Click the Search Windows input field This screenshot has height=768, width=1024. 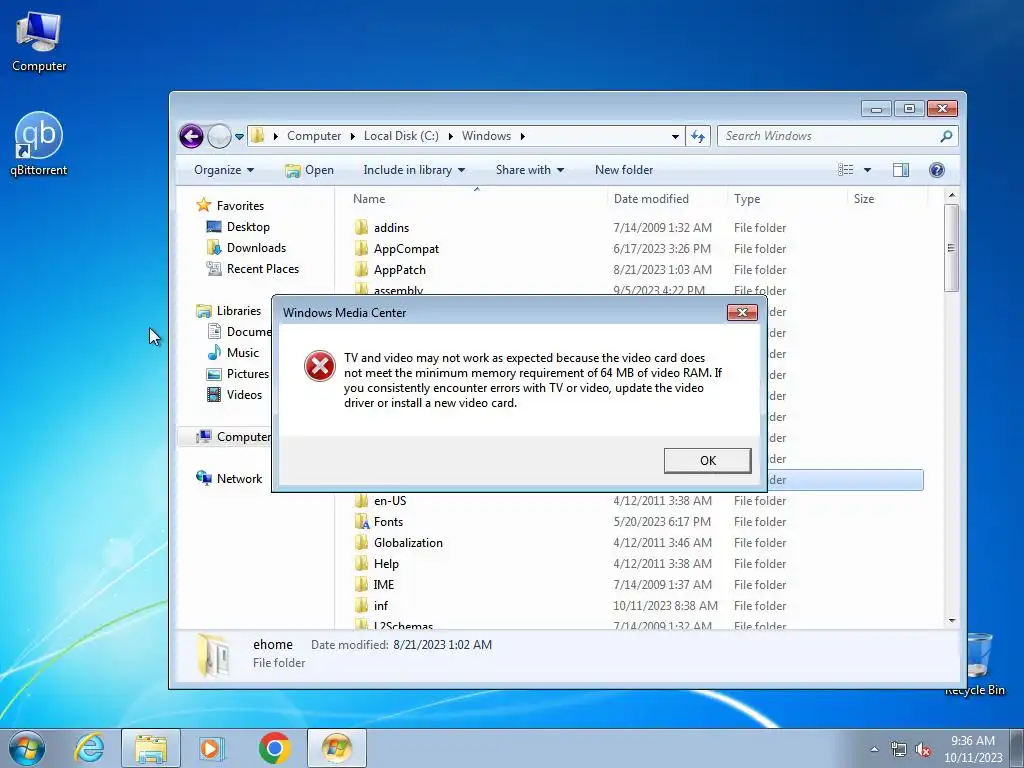(x=829, y=136)
